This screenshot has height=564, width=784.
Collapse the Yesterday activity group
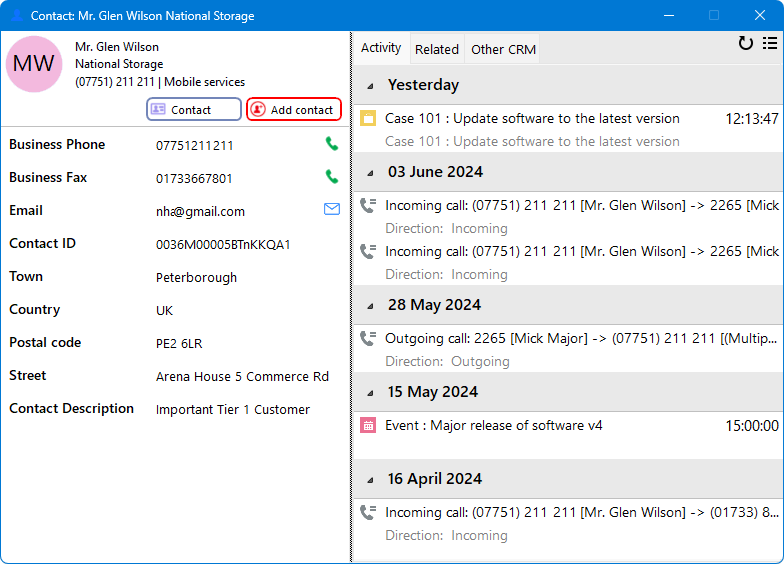click(x=371, y=85)
